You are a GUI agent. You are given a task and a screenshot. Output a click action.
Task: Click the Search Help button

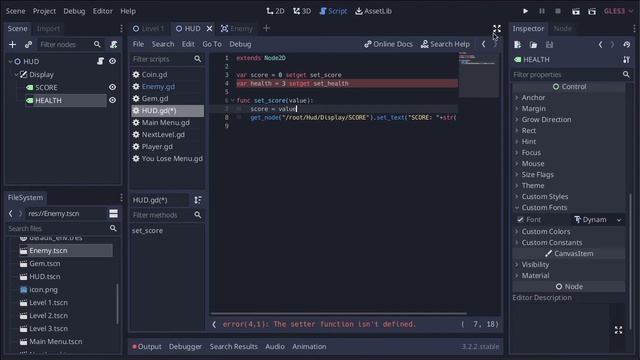(x=445, y=44)
